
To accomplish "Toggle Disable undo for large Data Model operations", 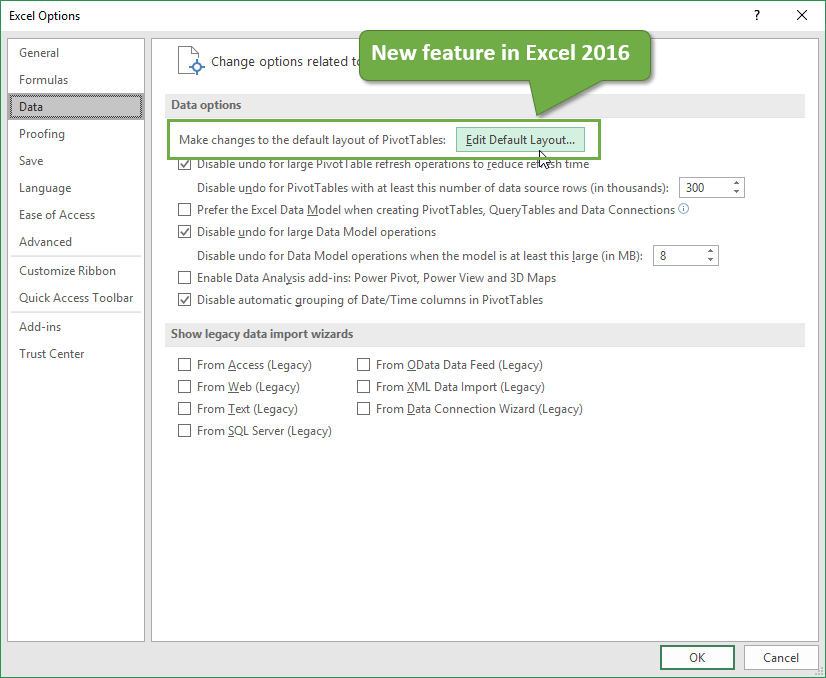I will coord(184,232).
